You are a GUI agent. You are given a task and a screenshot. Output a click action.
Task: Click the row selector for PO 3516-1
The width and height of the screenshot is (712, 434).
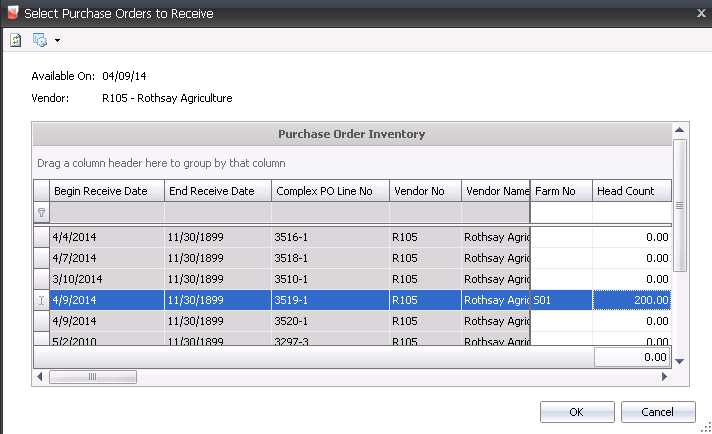pos(41,236)
